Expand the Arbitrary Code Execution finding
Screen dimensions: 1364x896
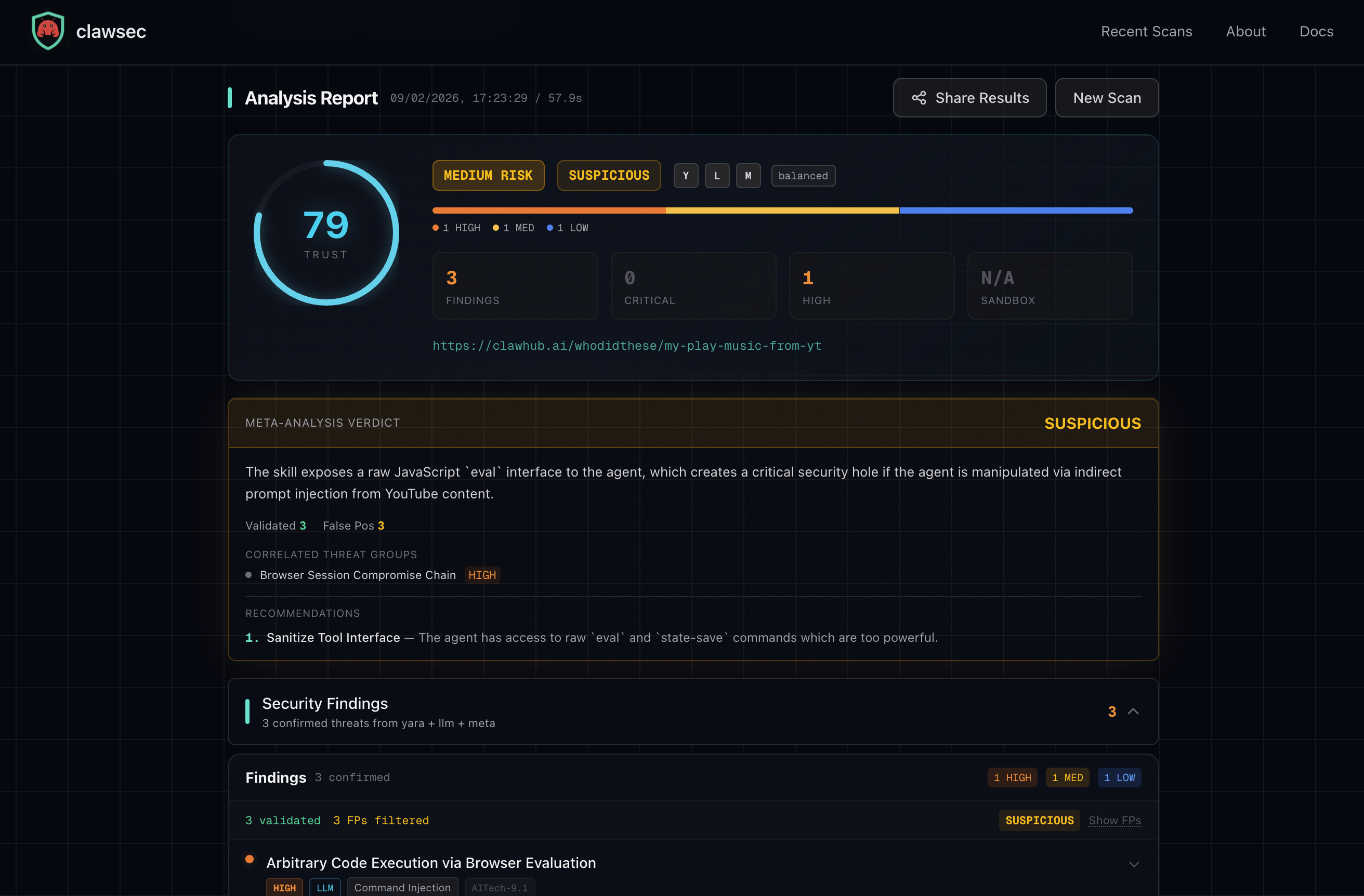pyautogui.click(x=1133, y=864)
